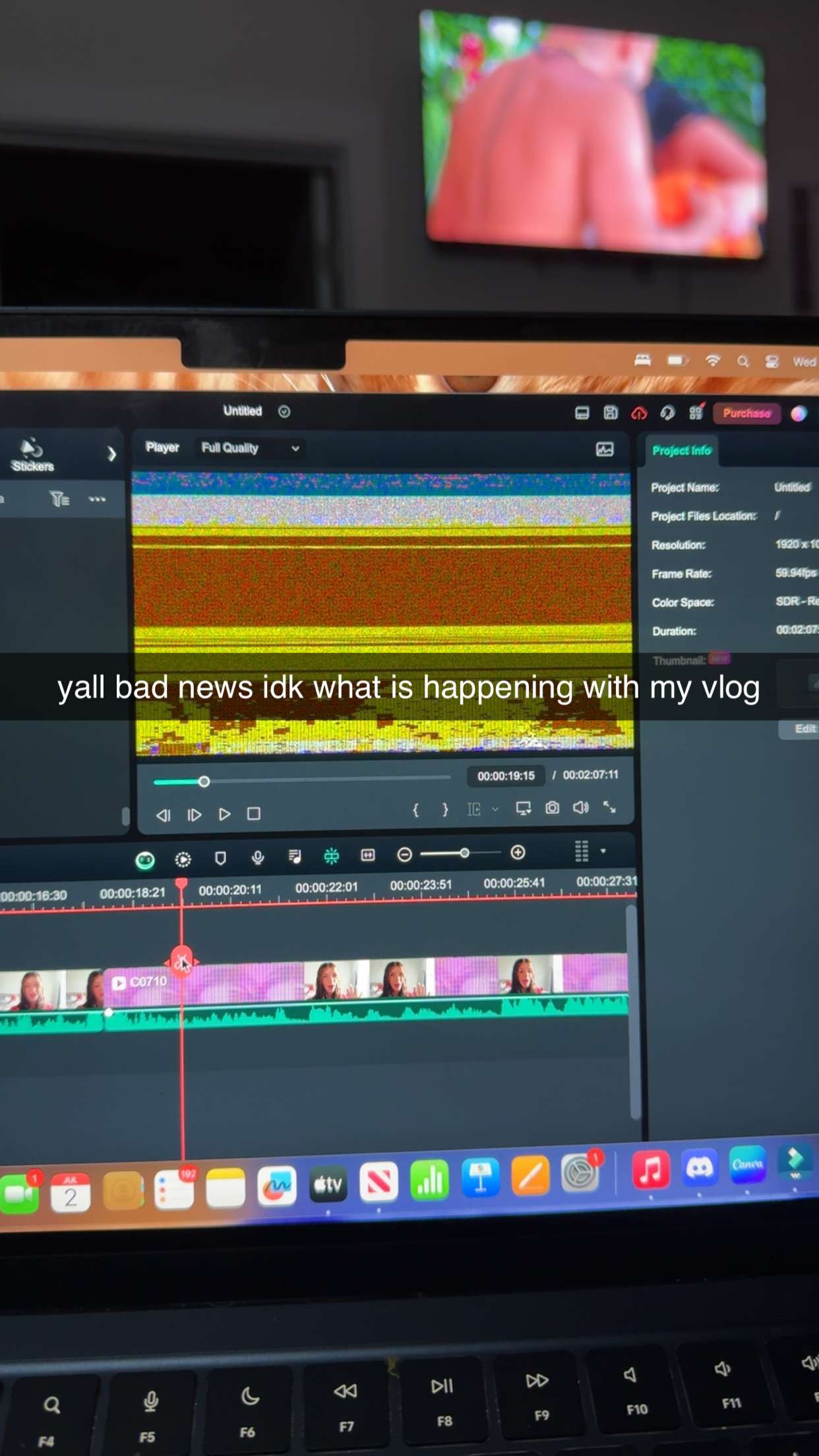
Task: Click the Wi-Fi menu bar icon
Action: pyautogui.click(x=712, y=361)
